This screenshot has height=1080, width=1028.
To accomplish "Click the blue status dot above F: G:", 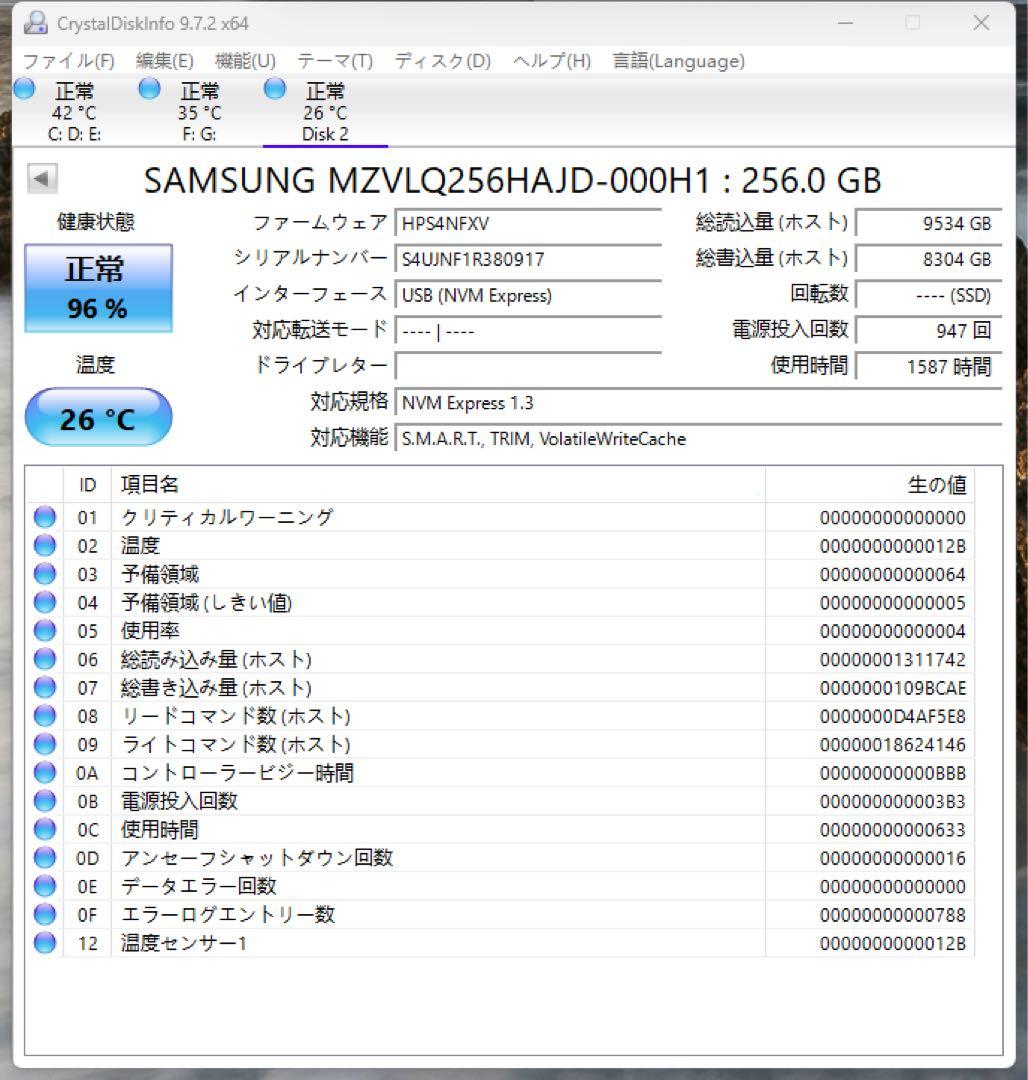I will pos(148,89).
